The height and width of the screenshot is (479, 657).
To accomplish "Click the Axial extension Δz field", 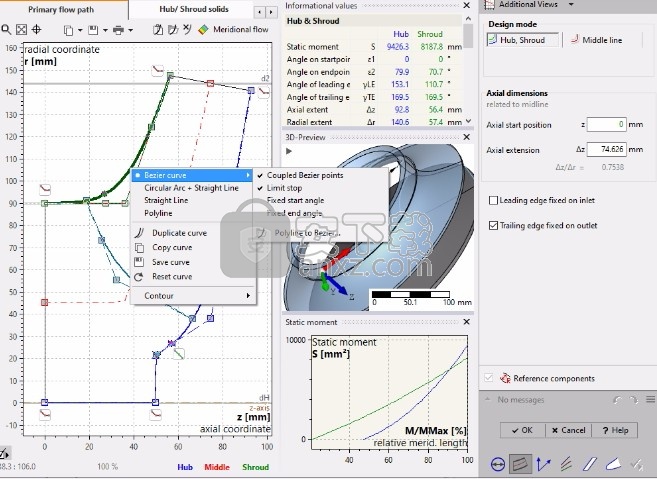I will click(606, 149).
